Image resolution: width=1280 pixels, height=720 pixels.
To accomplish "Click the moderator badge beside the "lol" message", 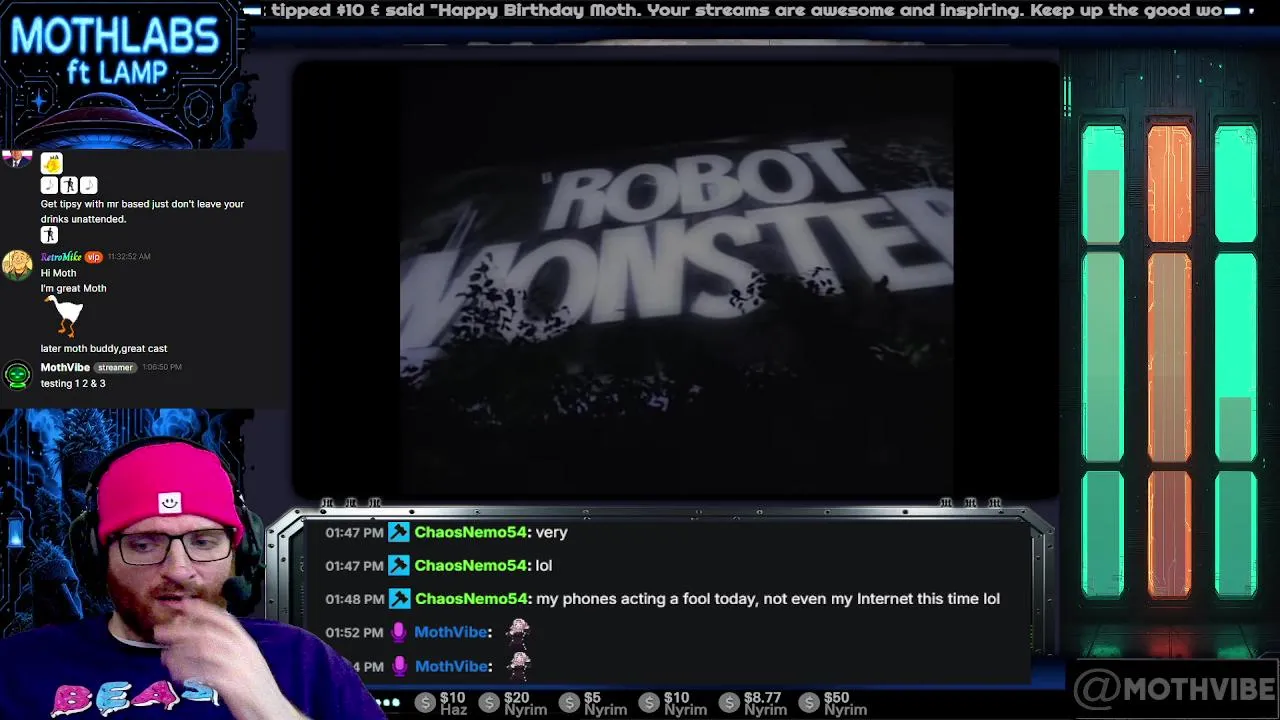I will [x=399, y=566].
